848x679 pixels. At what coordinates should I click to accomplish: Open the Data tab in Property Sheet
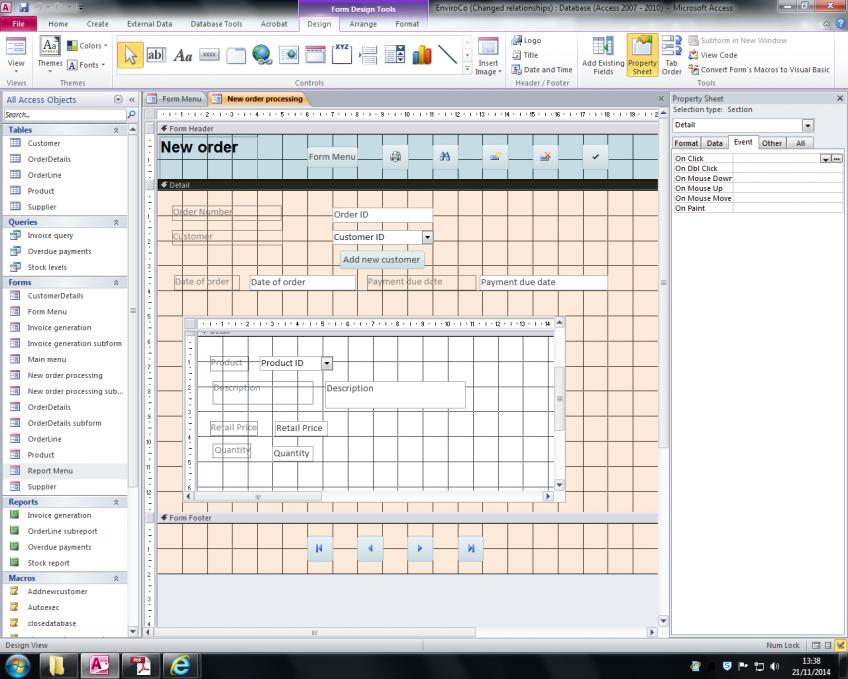[x=714, y=143]
